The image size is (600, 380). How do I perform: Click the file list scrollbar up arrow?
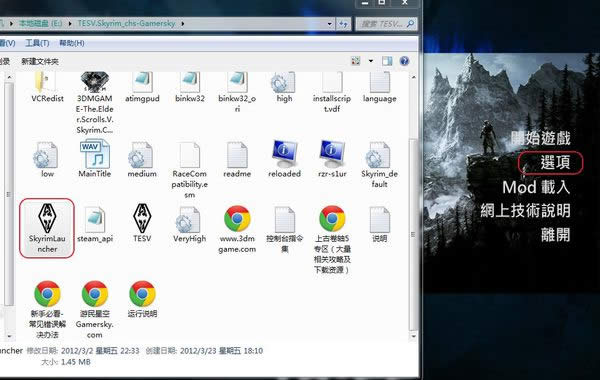coord(413,77)
